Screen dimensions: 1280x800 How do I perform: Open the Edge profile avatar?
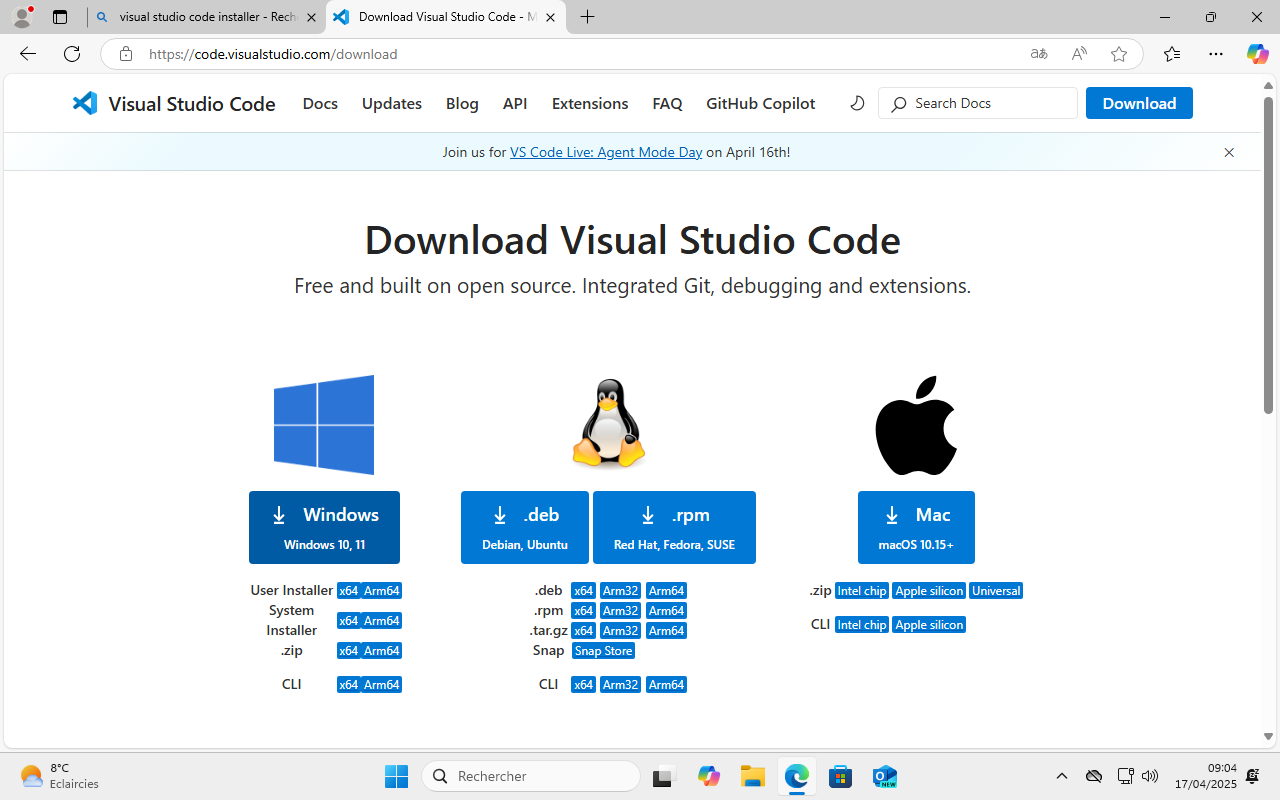tap(22, 17)
